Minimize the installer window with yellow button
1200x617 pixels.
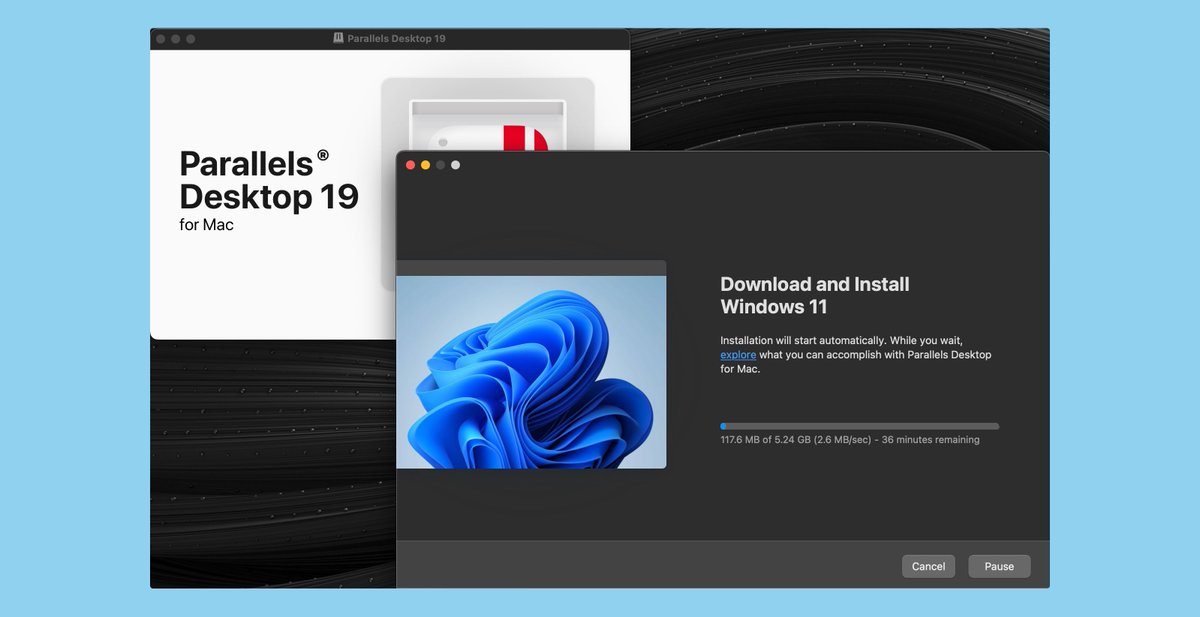425,165
